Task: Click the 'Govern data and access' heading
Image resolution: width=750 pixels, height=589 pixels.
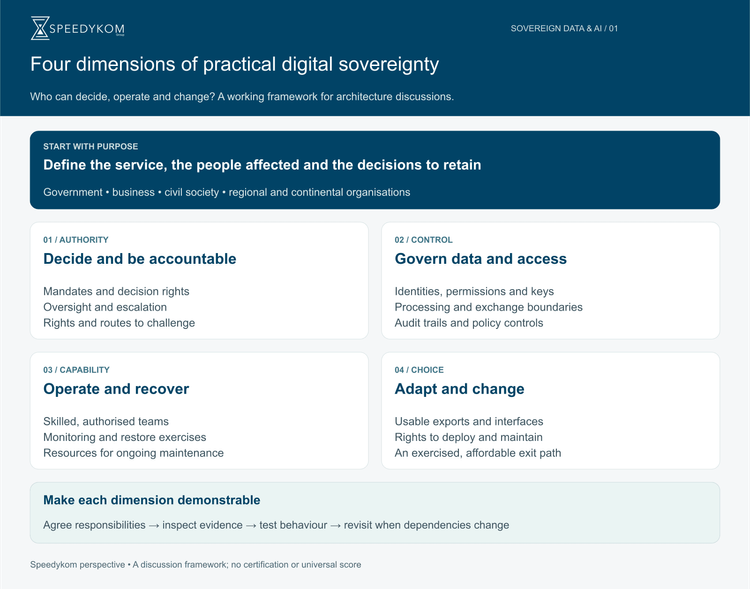Action: [x=481, y=259]
